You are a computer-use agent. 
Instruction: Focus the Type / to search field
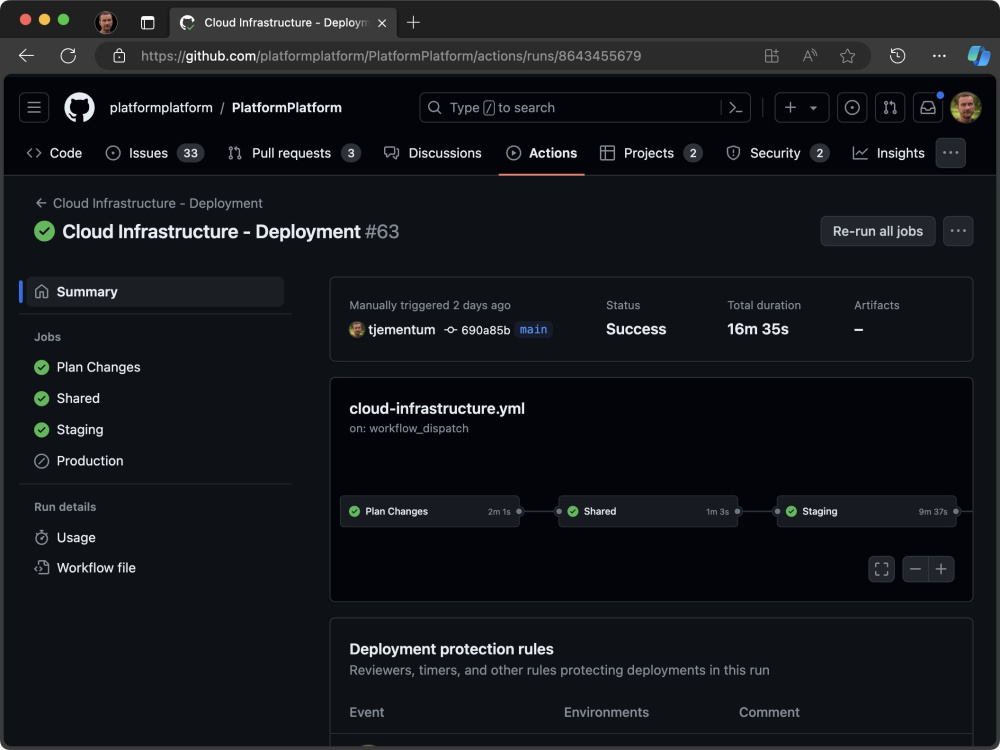585,107
